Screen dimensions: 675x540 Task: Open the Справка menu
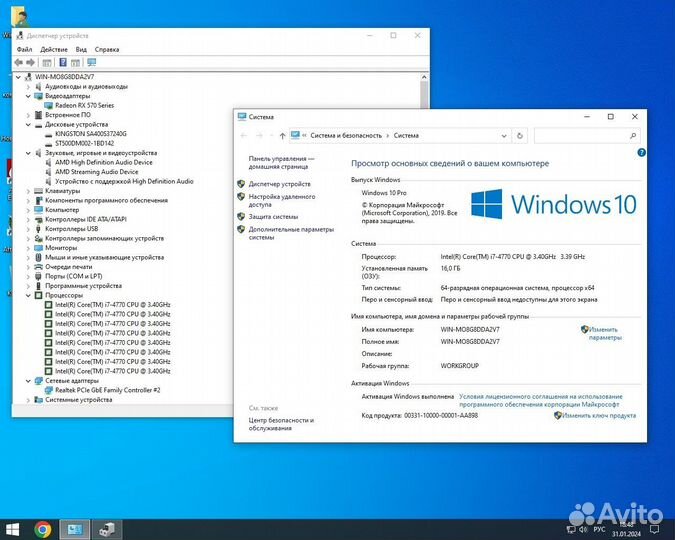[x=107, y=50]
